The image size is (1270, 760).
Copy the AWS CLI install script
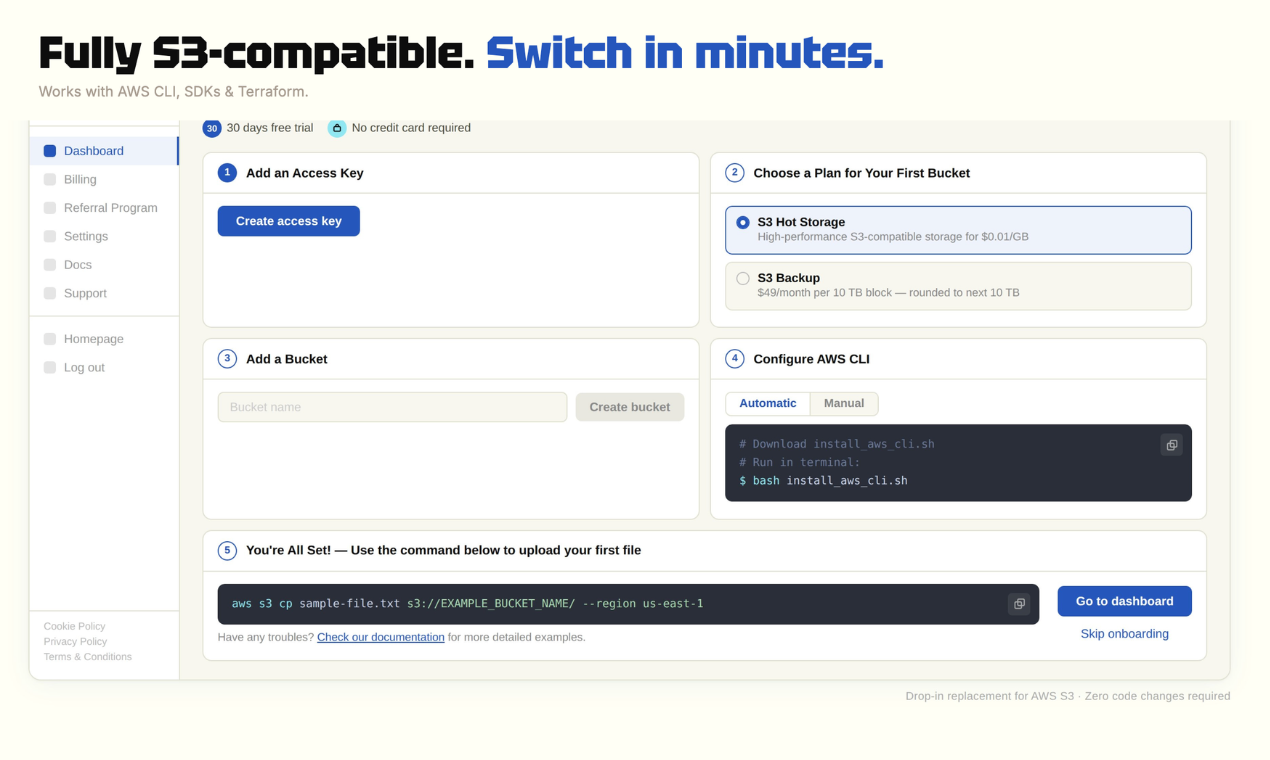(x=1171, y=445)
